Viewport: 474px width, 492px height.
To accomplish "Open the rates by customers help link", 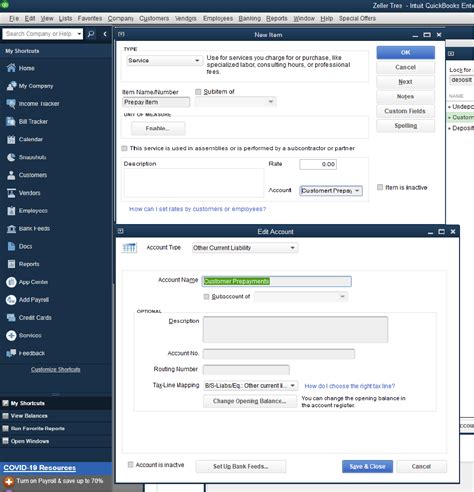I will point(197,209).
